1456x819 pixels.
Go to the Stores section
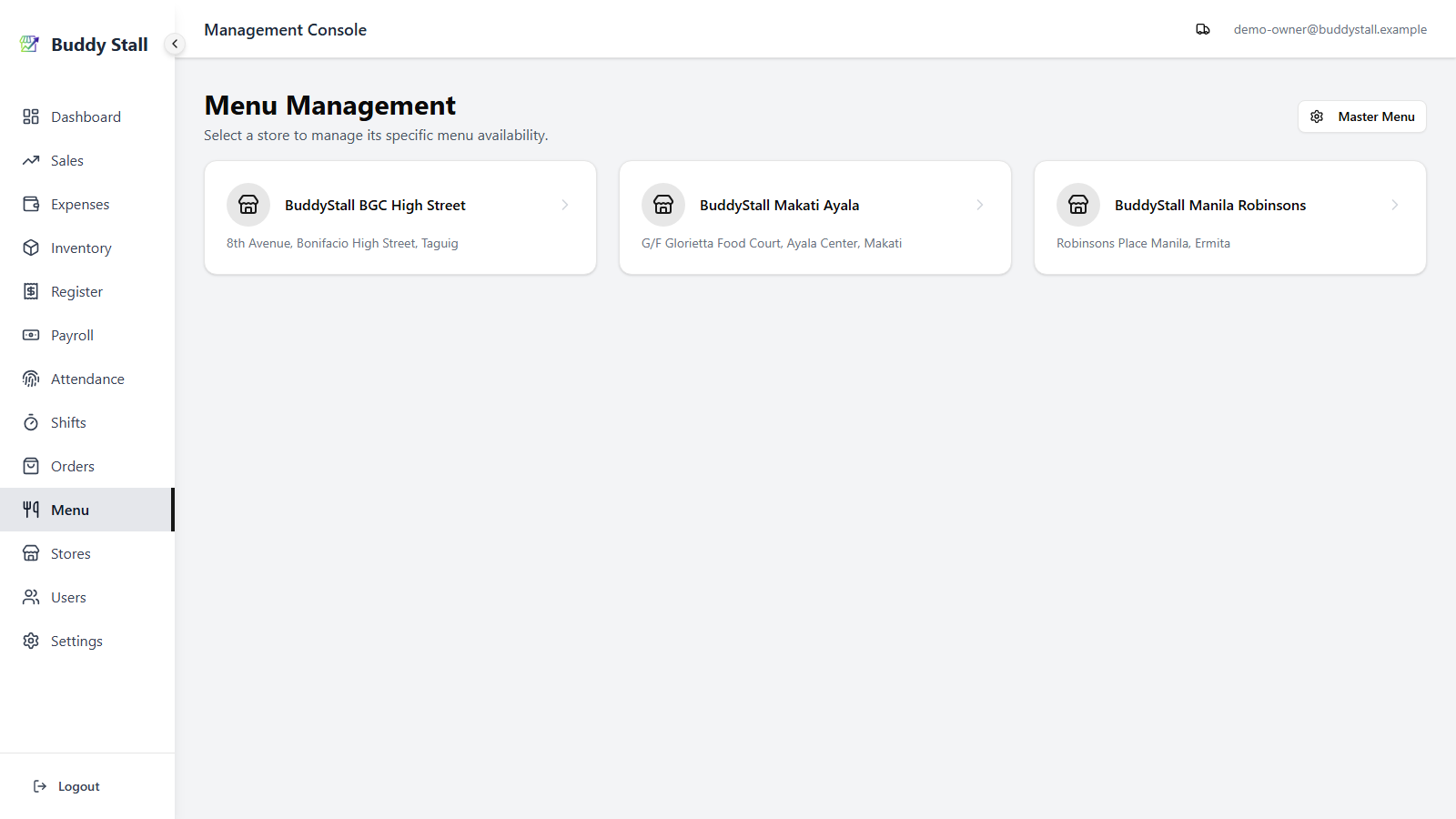click(x=86, y=553)
